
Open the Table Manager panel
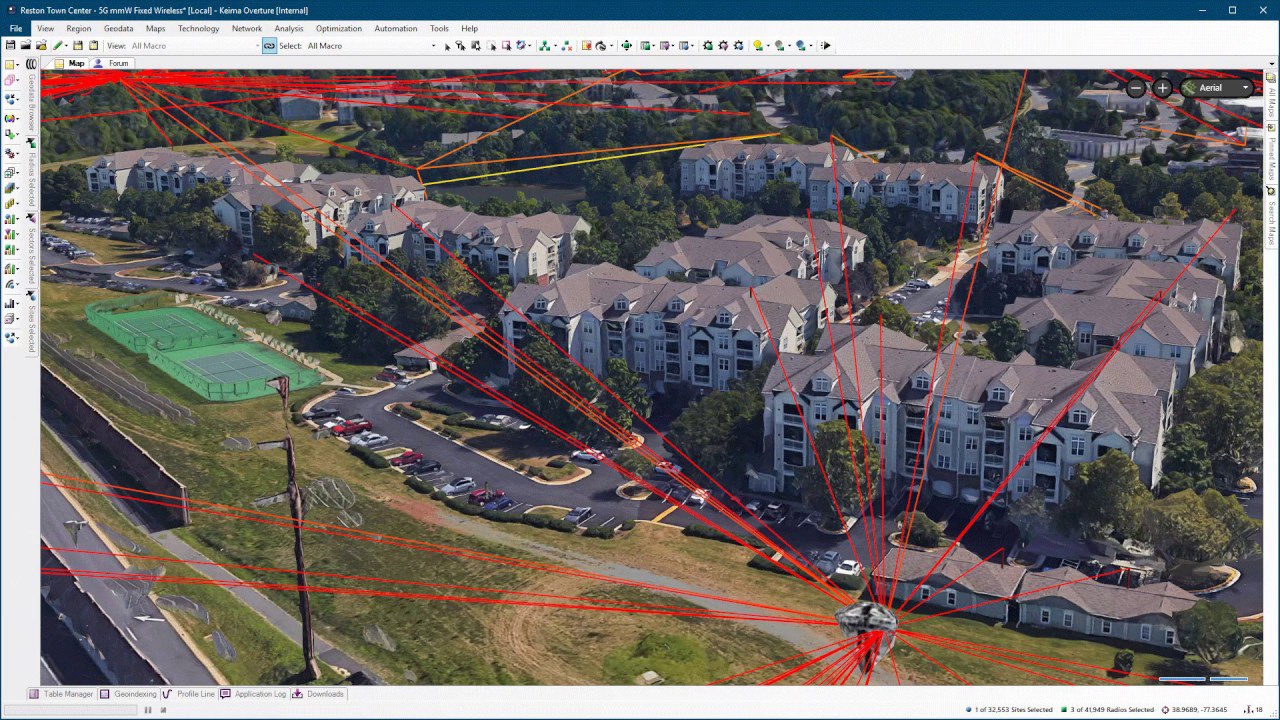61,694
